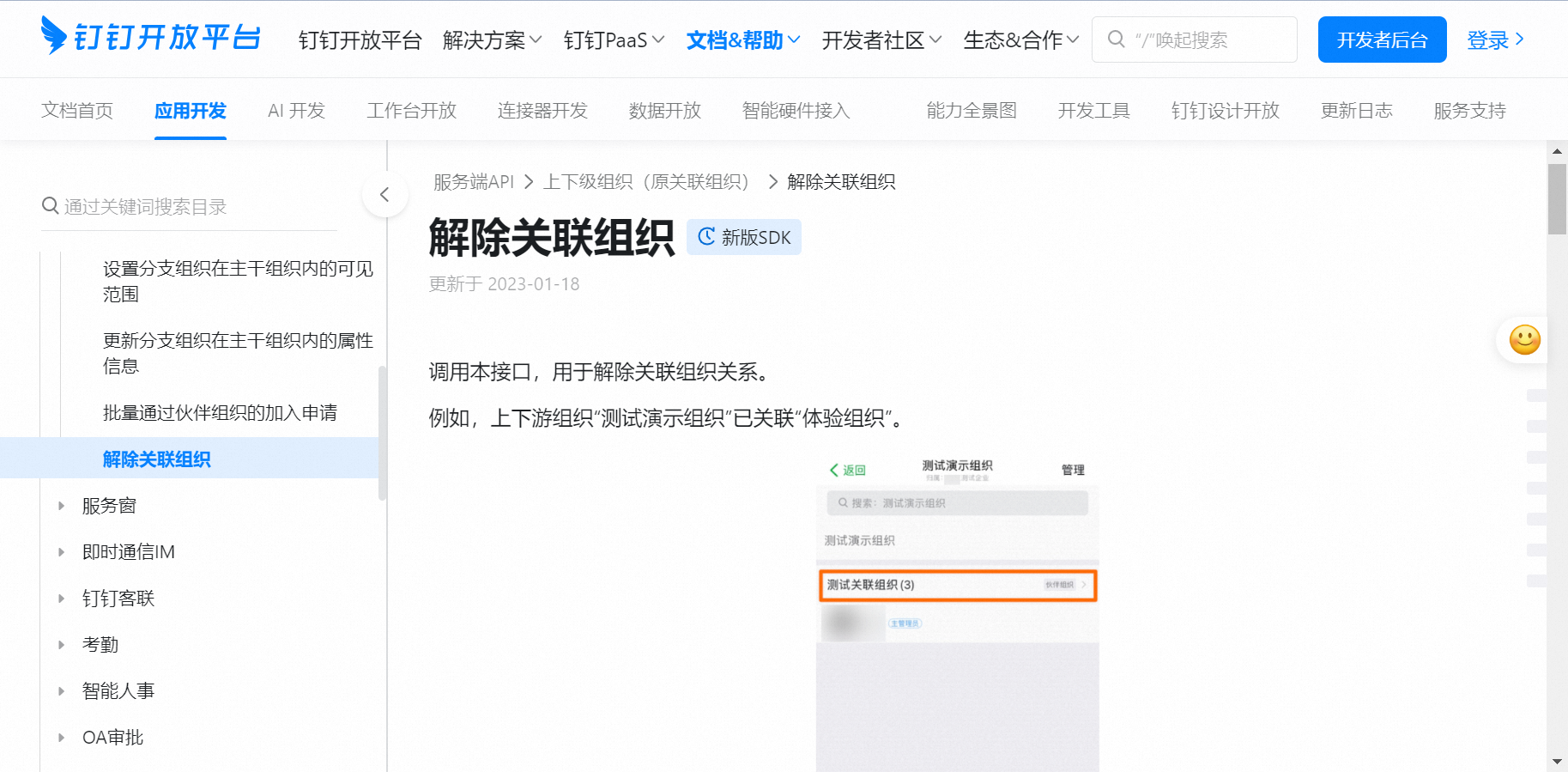Click the page scrollbar down arrow
Image resolution: width=1568 pixels, height=772 pixels.
pos(1557,762)
